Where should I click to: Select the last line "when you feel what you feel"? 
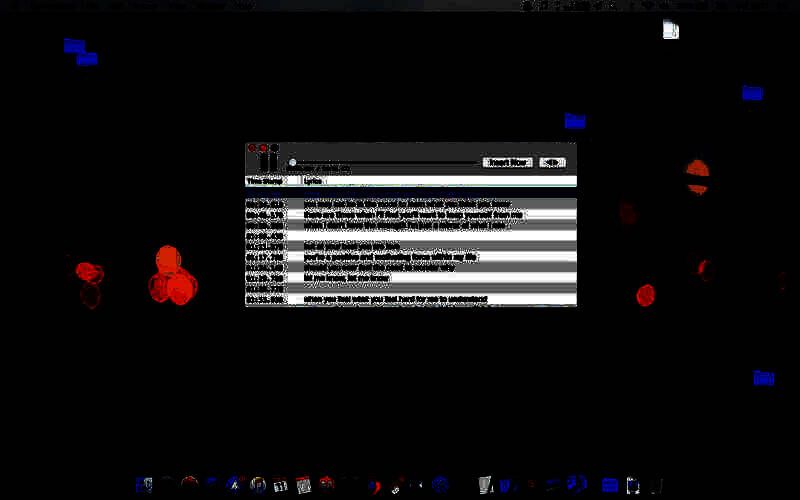point(400,299)
